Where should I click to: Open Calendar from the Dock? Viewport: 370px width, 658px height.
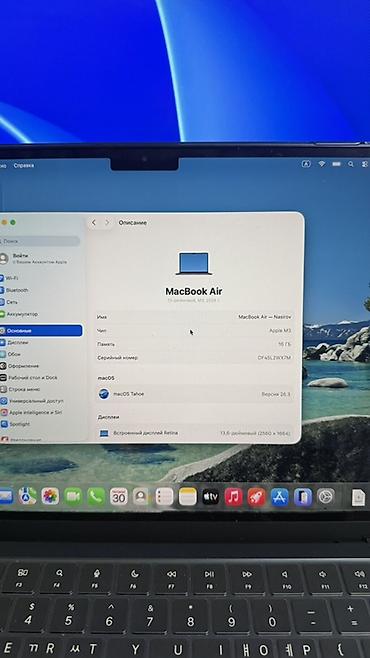tap(119, 497)
